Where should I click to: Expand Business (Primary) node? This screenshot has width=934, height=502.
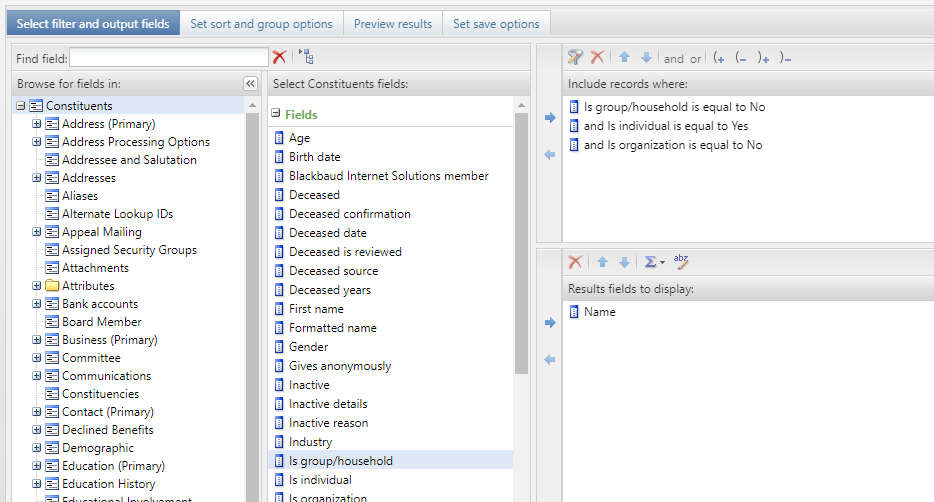point(37,339)
